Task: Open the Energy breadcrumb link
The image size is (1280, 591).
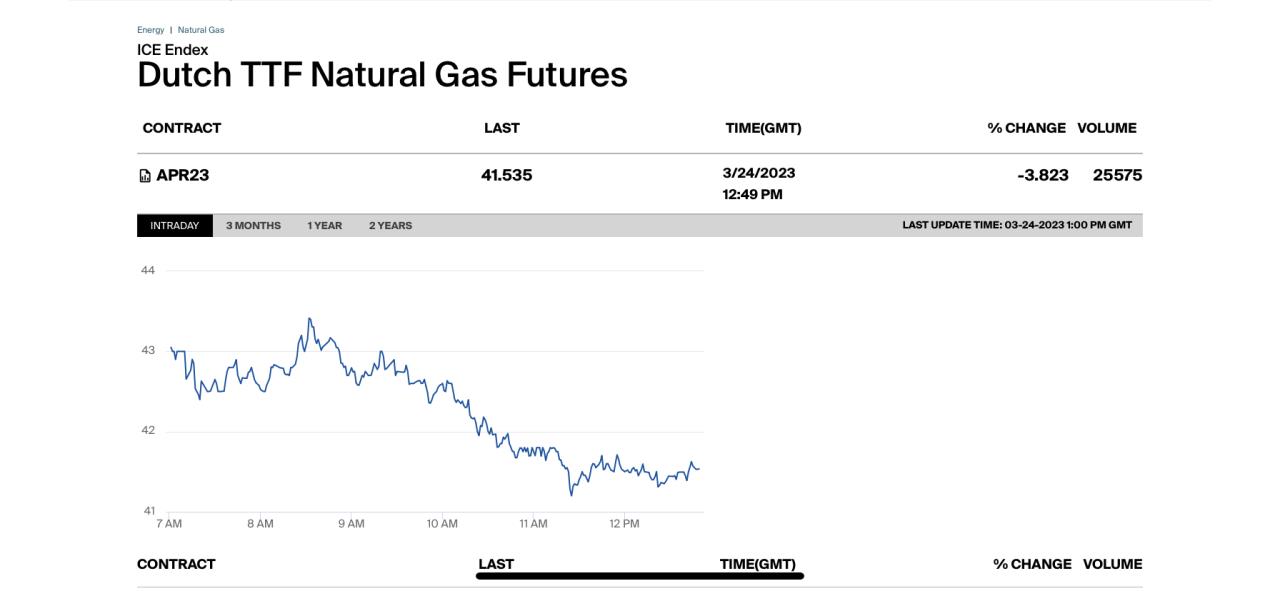Action: [150, 30]
